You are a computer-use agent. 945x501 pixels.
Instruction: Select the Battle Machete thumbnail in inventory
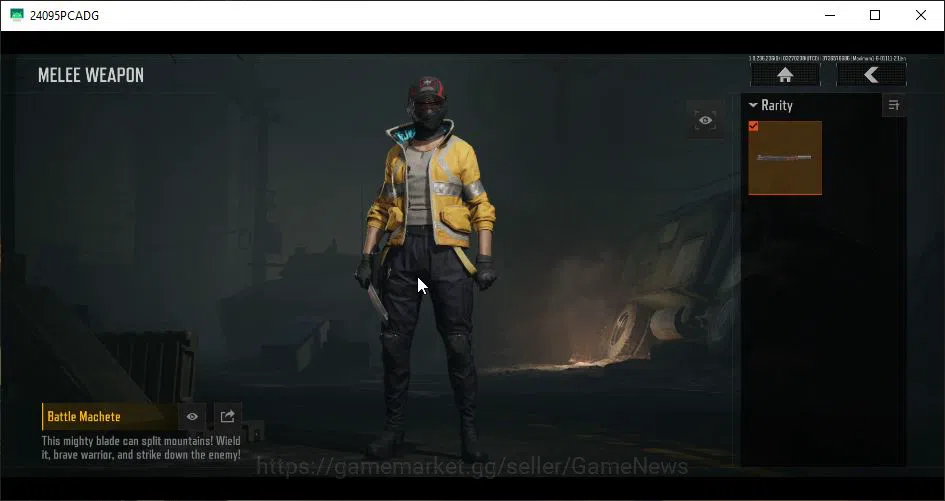click(x=785, y=158)
